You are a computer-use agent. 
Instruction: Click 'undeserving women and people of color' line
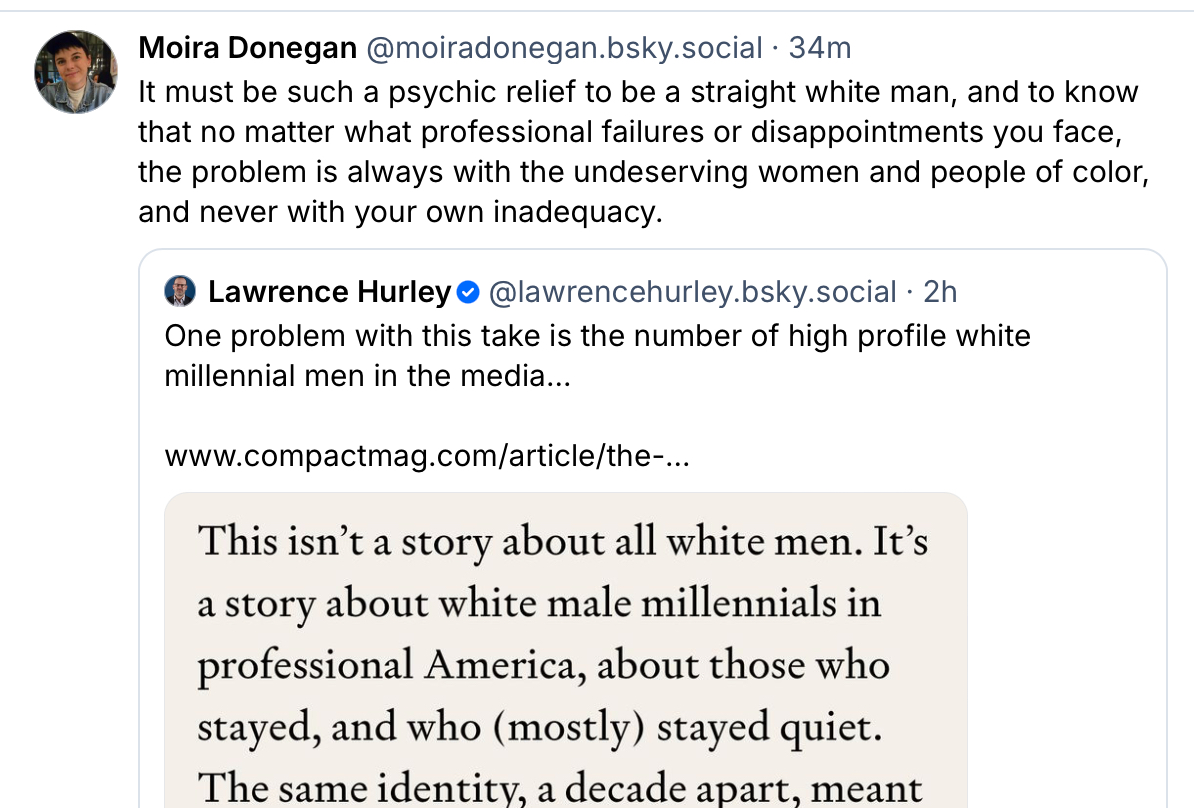point(641,173)
